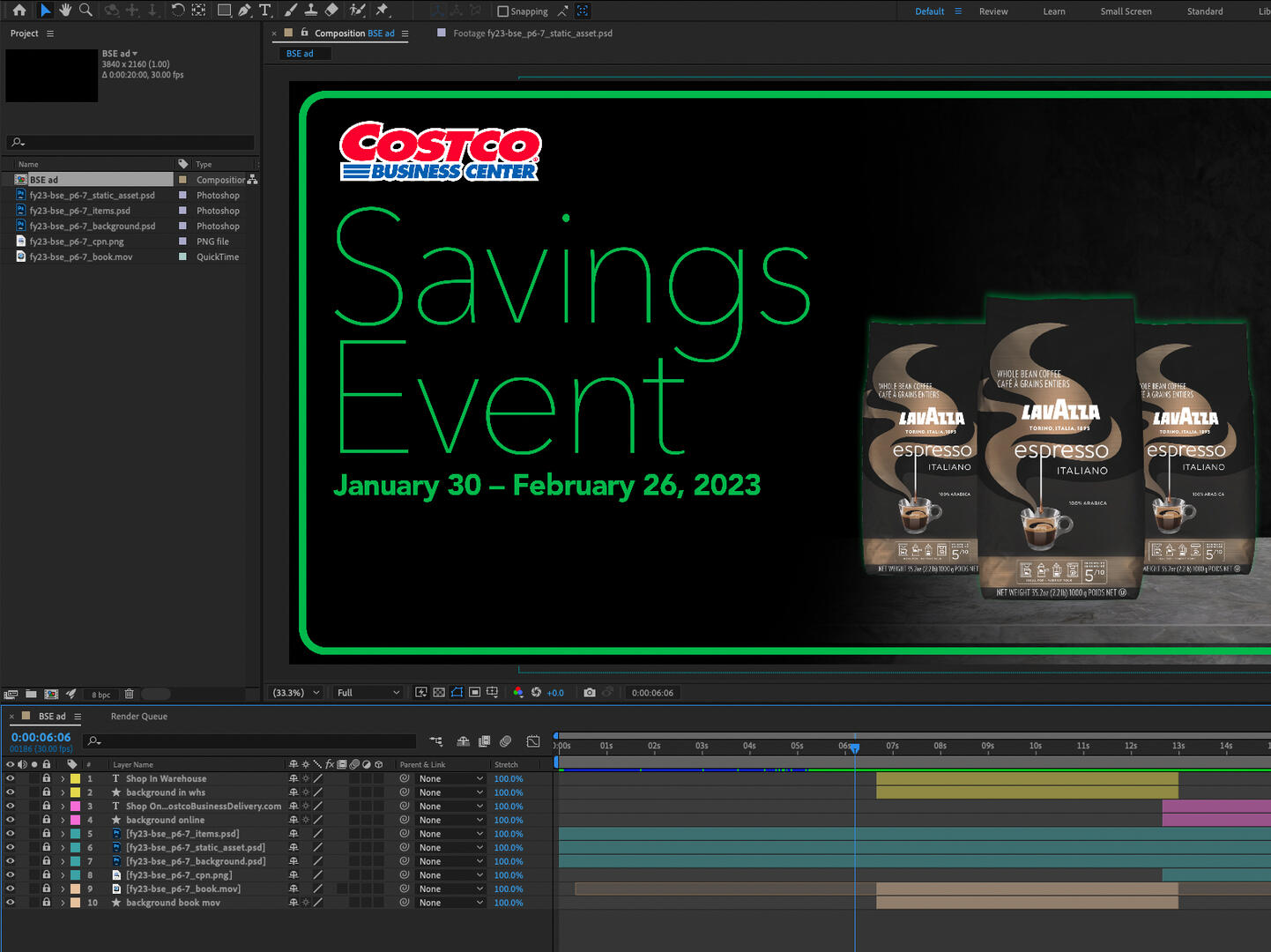Activate the Horizontal Type tool

265,11
